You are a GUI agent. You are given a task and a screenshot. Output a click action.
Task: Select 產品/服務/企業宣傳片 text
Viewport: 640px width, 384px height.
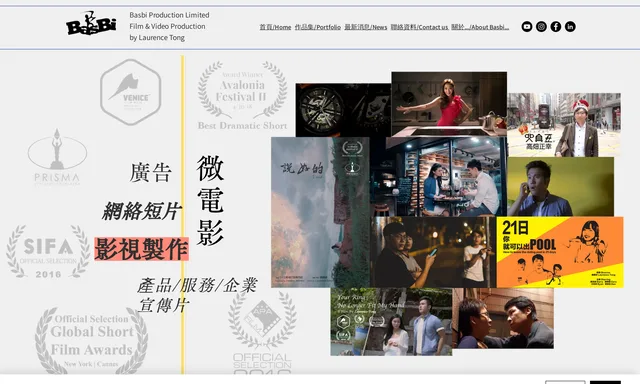(197, 295)
